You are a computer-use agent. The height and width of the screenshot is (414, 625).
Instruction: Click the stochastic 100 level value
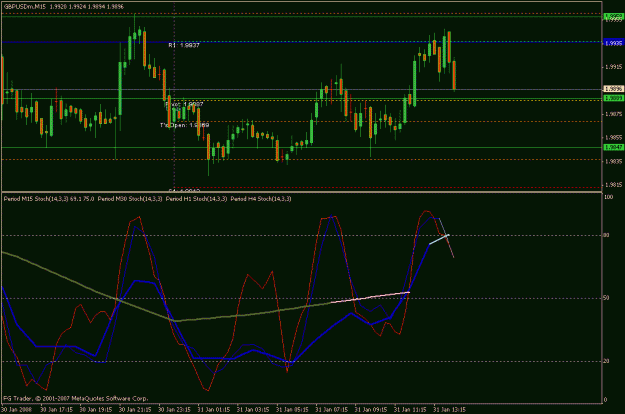pos(609,197)
